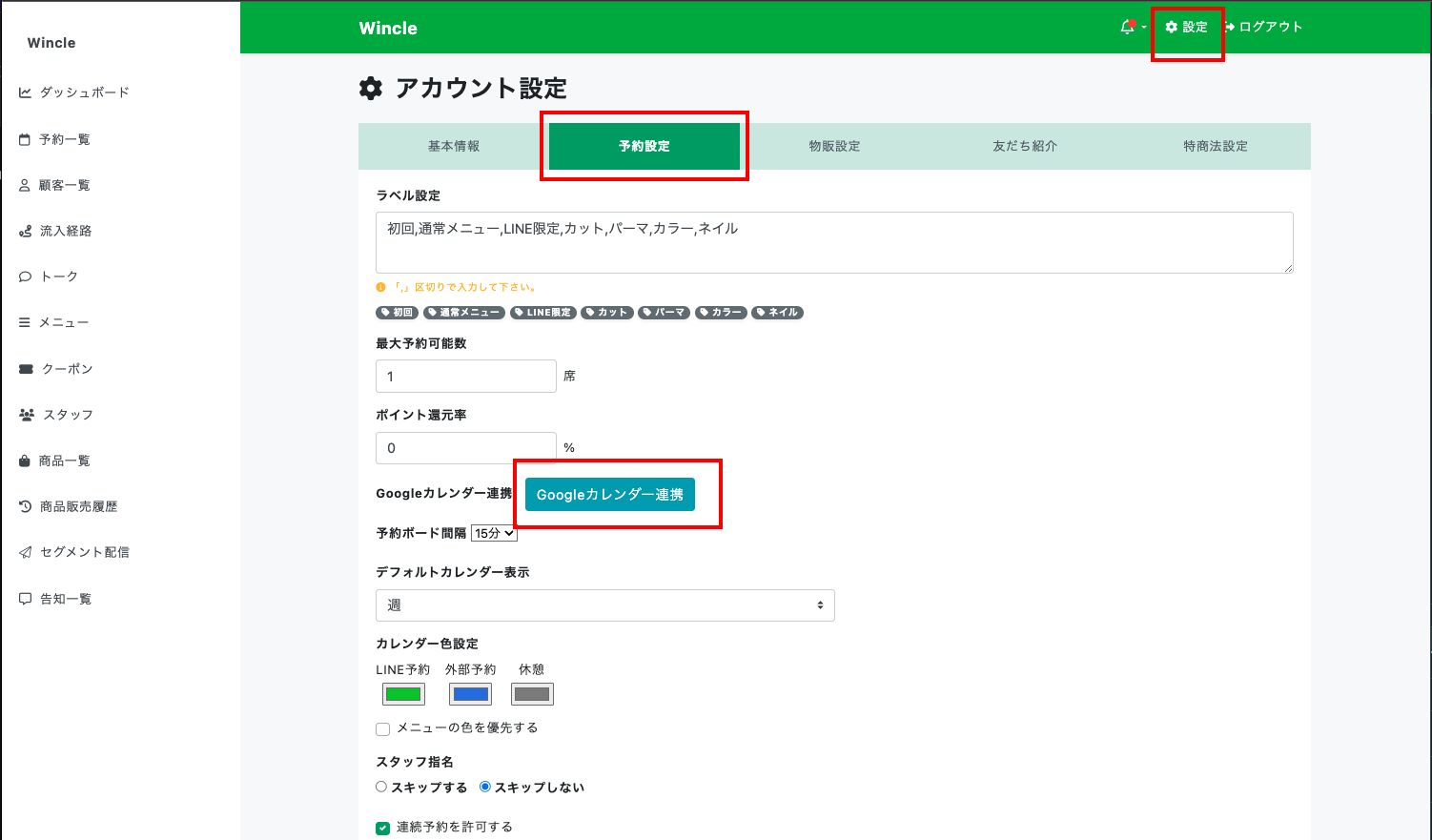Switch to the '基本情報' tab

pos(454,146)
